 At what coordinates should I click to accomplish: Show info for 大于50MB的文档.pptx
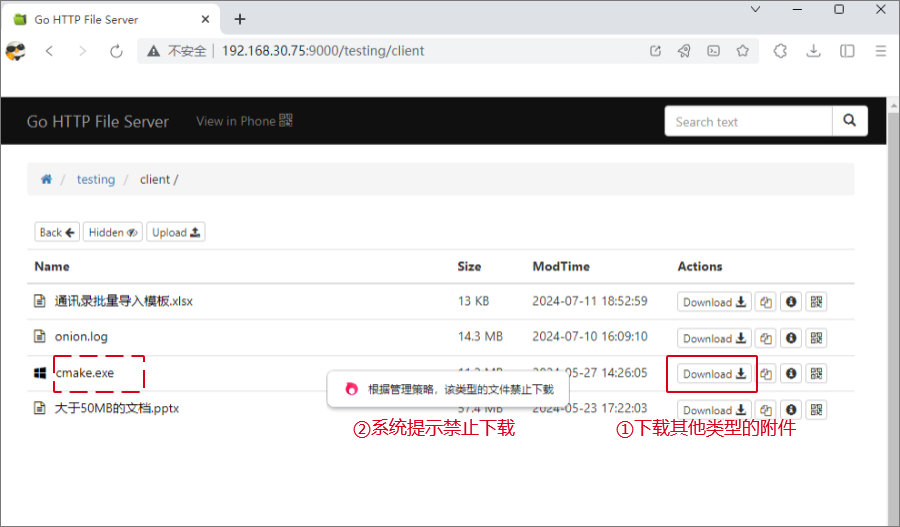pos(791,410)
